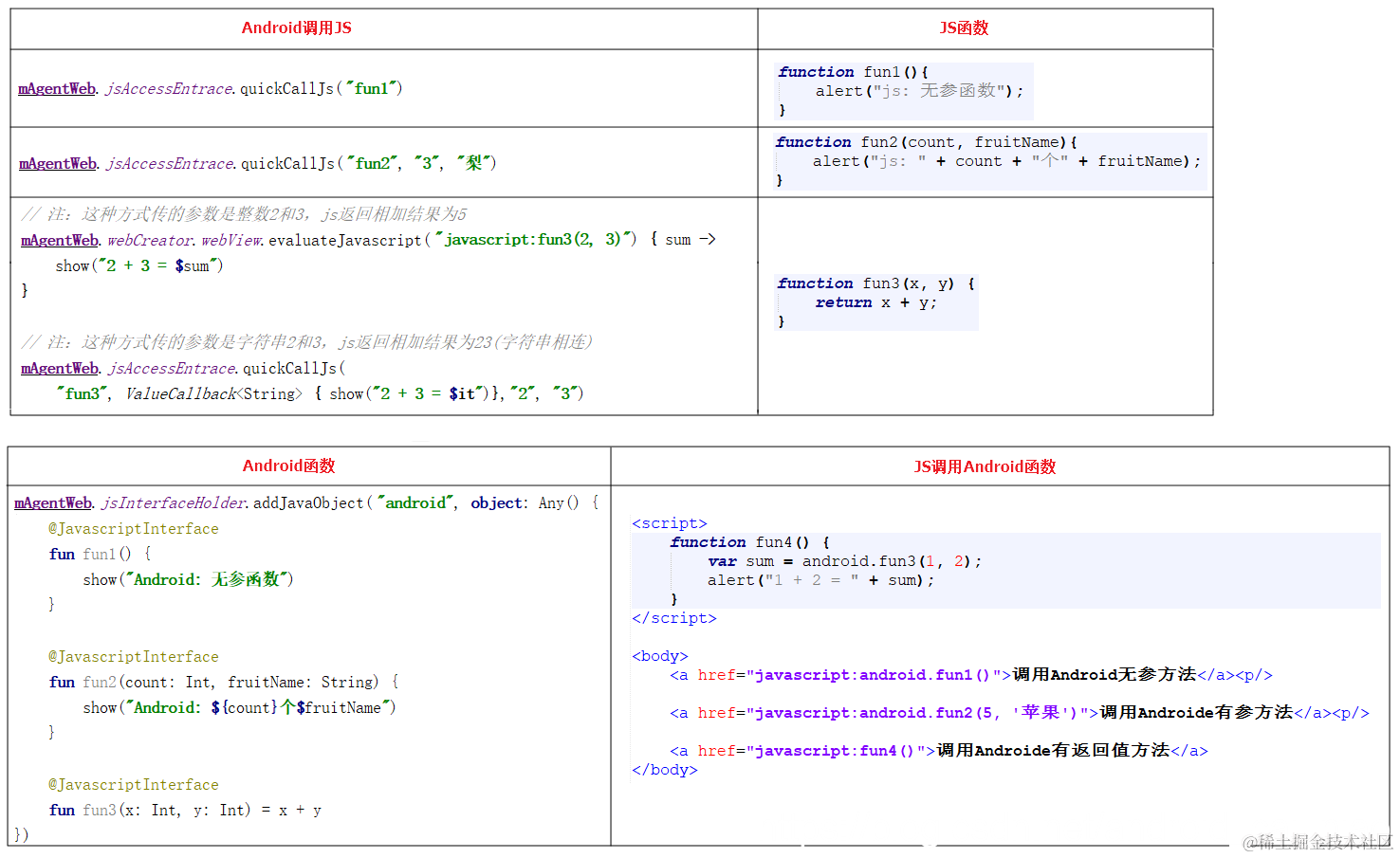Image resolution: width=1400 pixels, height=858 pixels.
Task: Click the closing </script> tag
Action: pyautogui.click(x=674, y=618)
